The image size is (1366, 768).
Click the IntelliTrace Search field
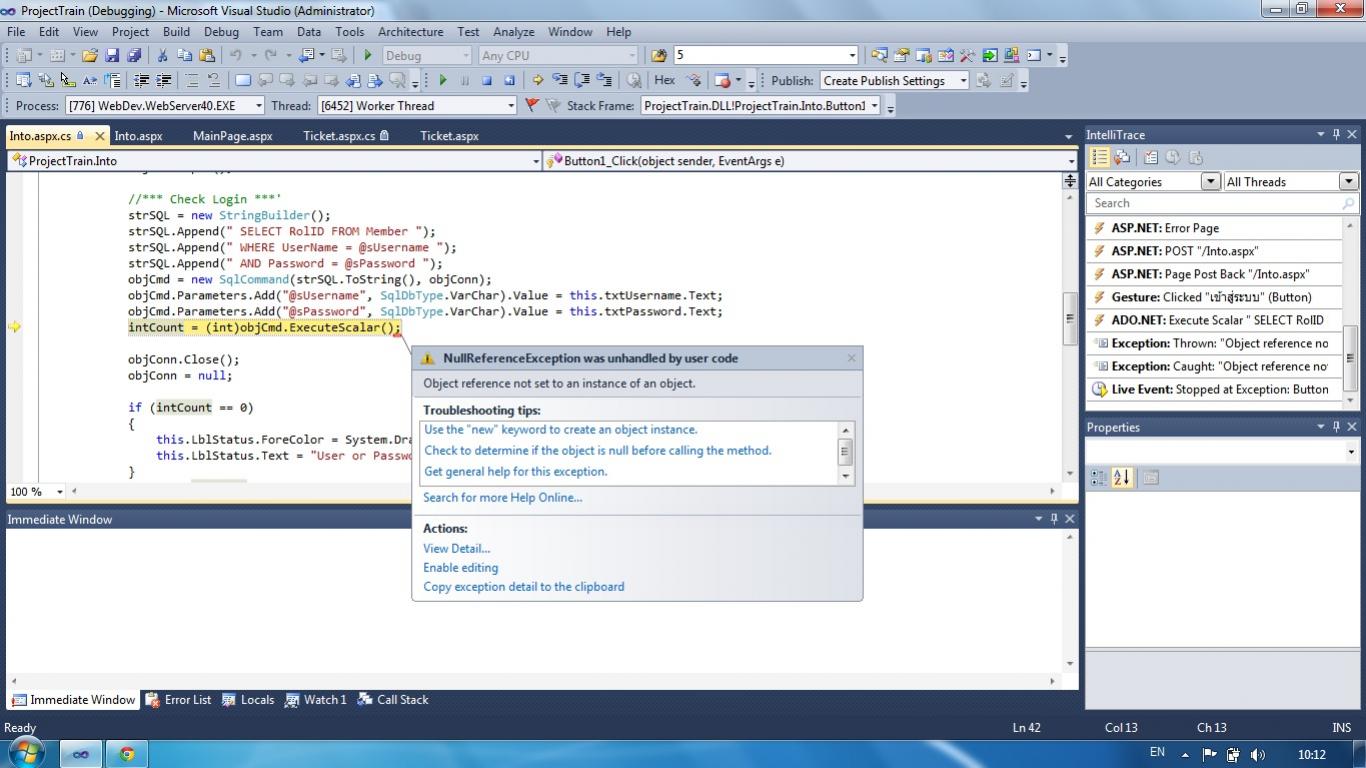point(1221,203)
